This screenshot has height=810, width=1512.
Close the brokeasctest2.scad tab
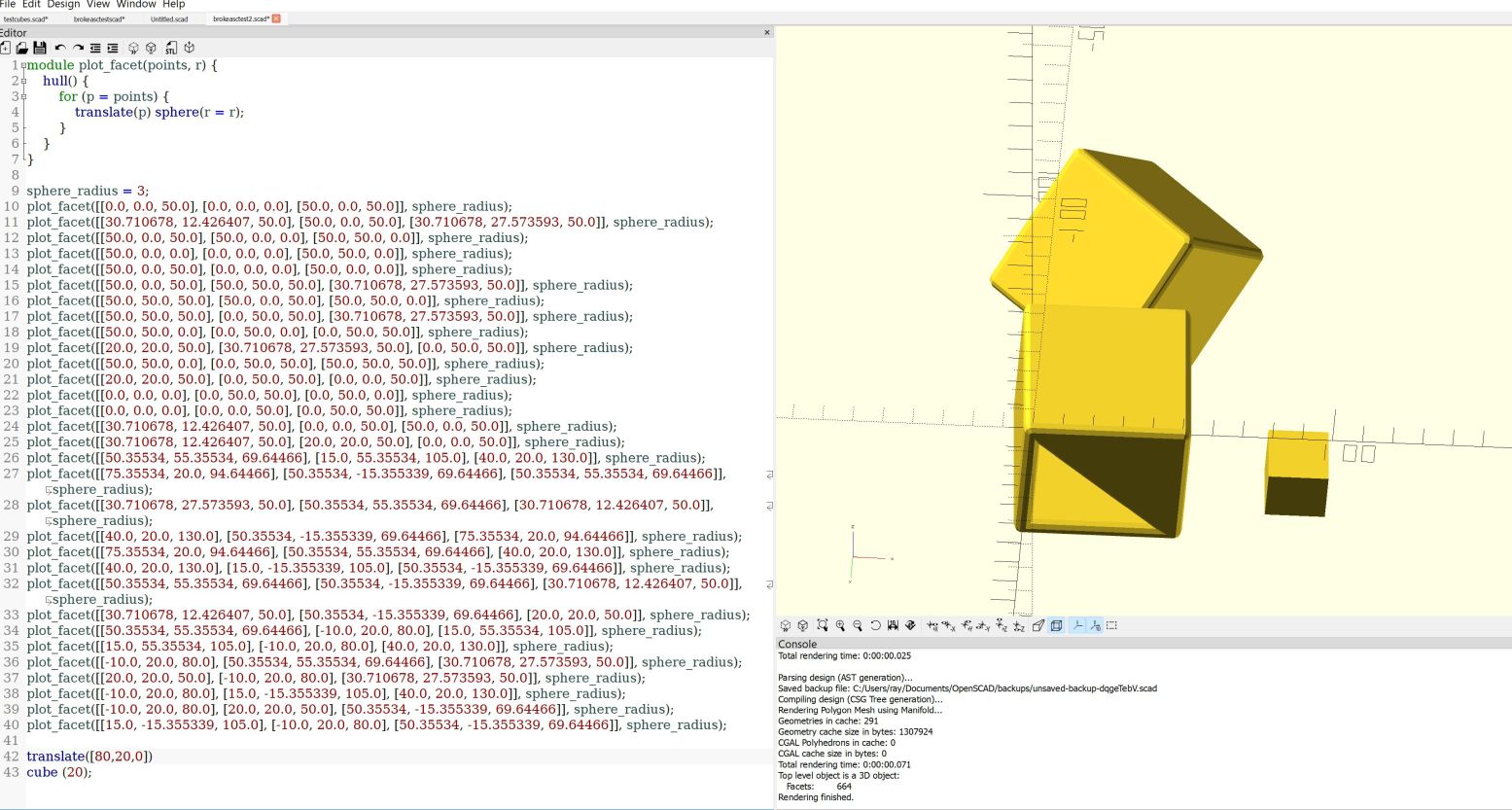[x=276, y=18]
